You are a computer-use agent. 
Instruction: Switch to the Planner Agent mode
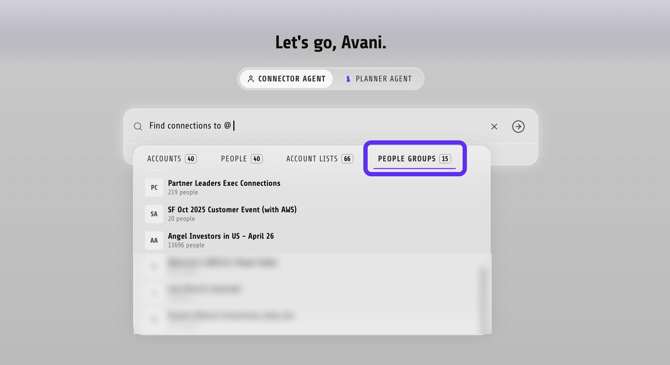tap(378, 79)
